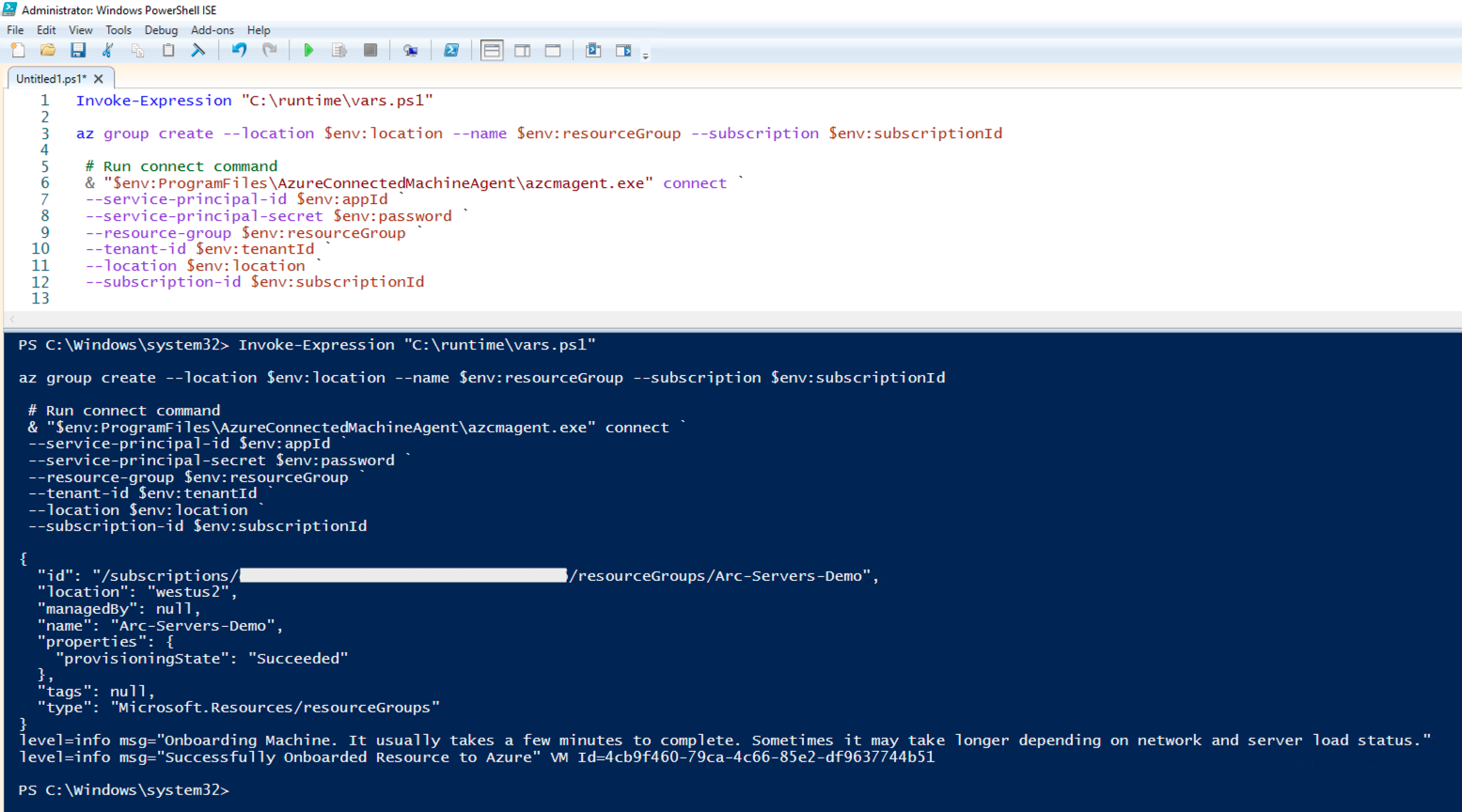Run the script with the green play icon
This screenshot has width=1462, height=812.
(x=308, y=51)
